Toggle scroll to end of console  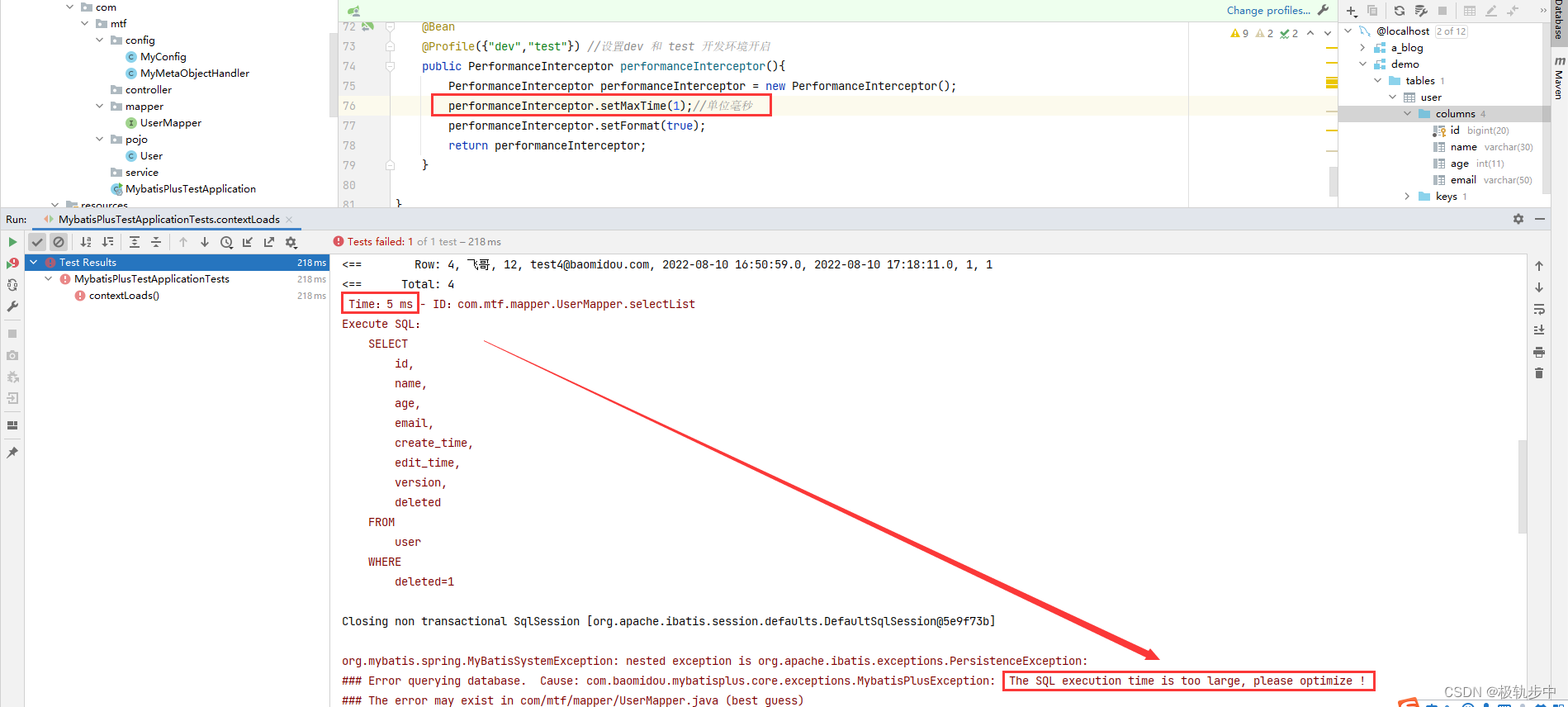coord(1539,330)
